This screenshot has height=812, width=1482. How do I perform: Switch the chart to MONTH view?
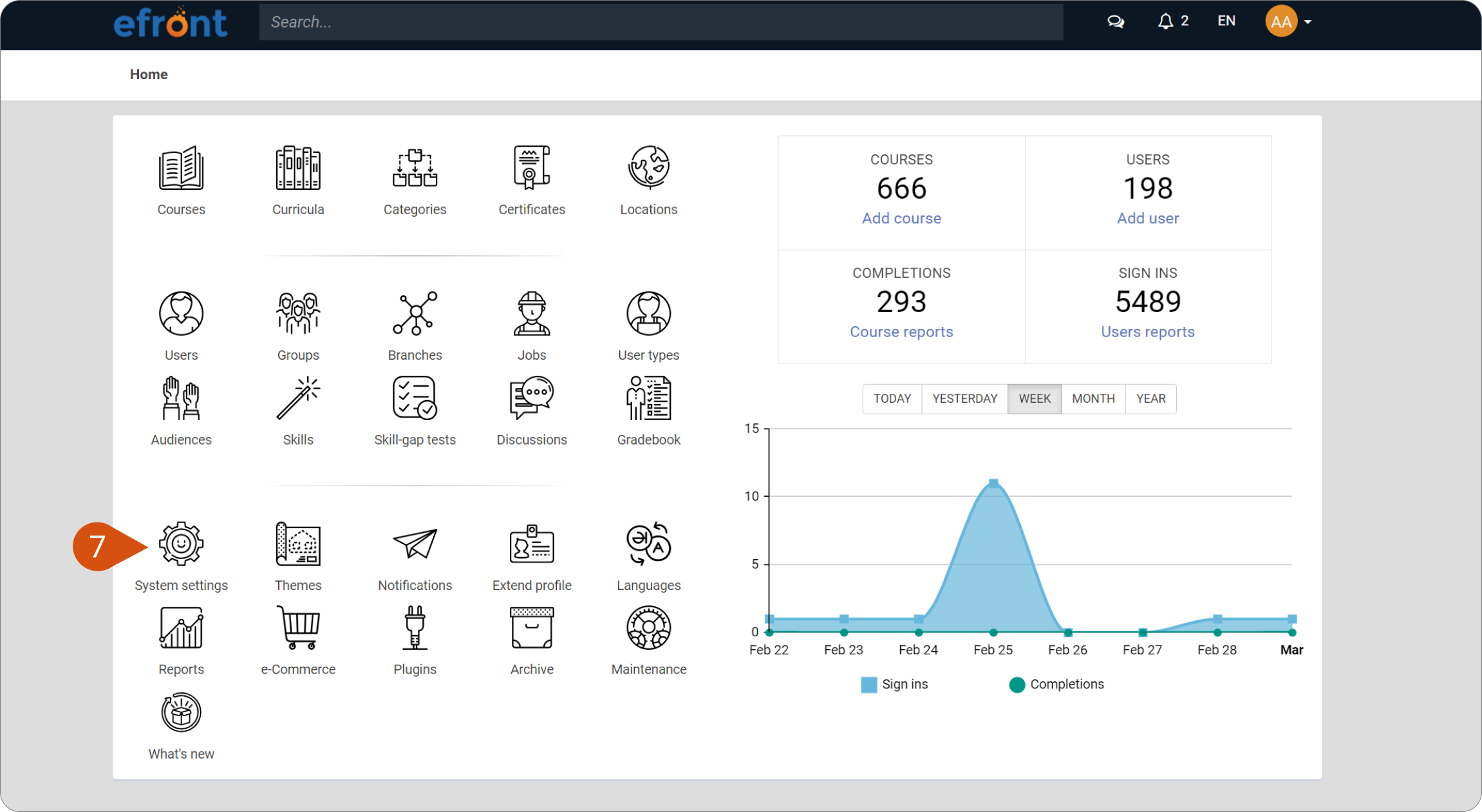pos(1093,399)
